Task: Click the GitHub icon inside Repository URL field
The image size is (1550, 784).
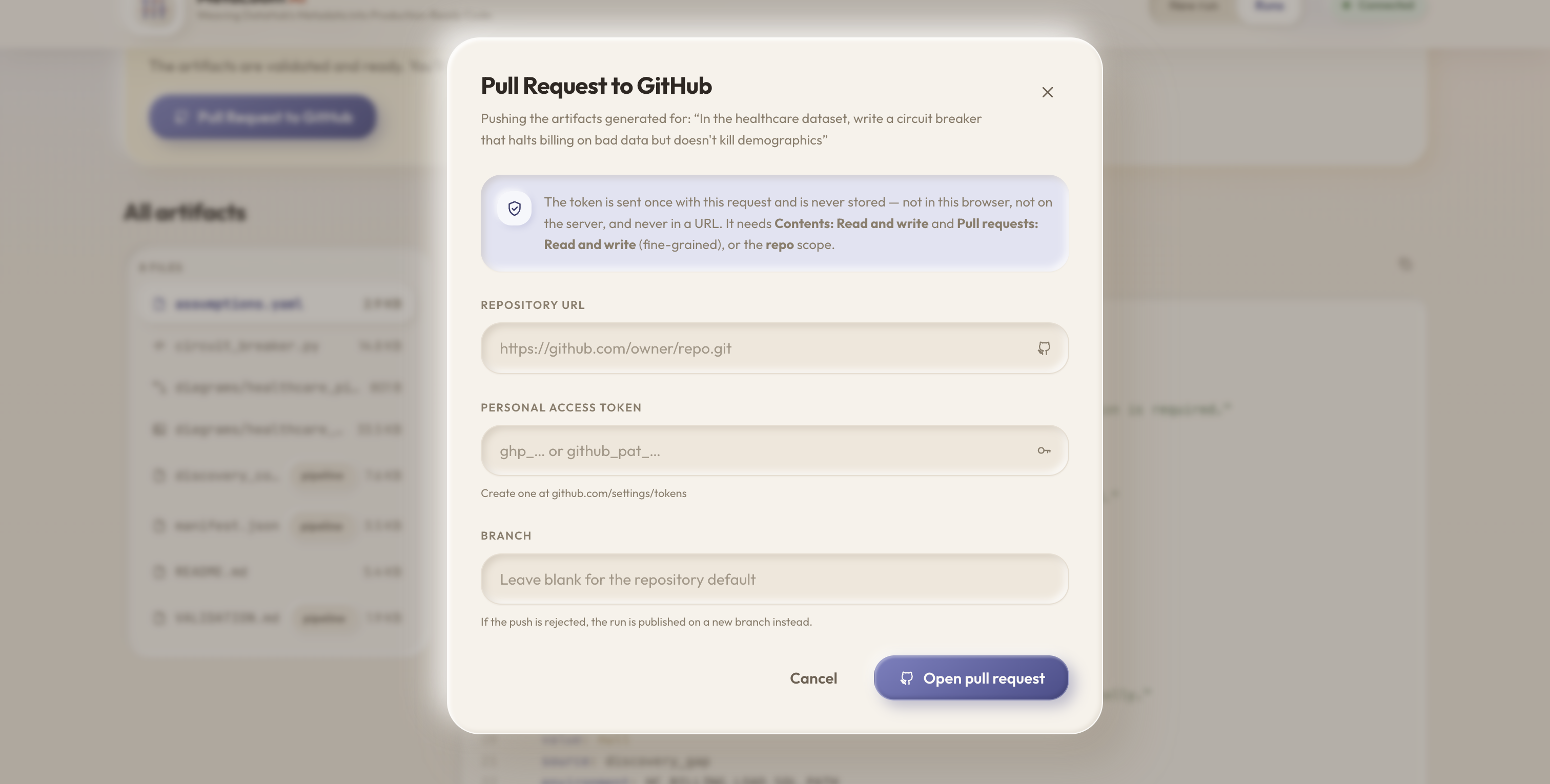Action: [1044, 348]
